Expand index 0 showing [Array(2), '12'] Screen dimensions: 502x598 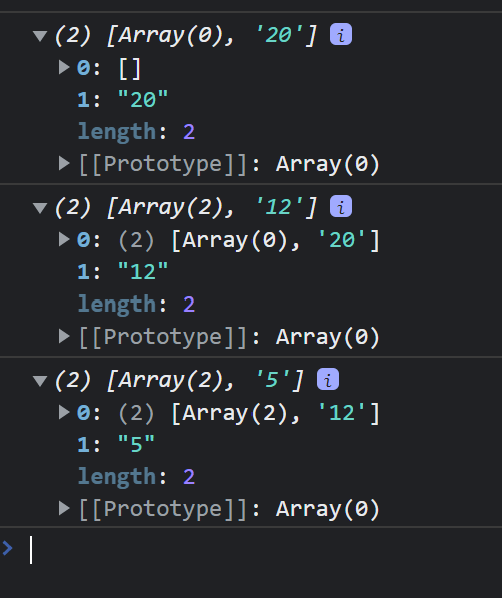click(x=64, y=412)
